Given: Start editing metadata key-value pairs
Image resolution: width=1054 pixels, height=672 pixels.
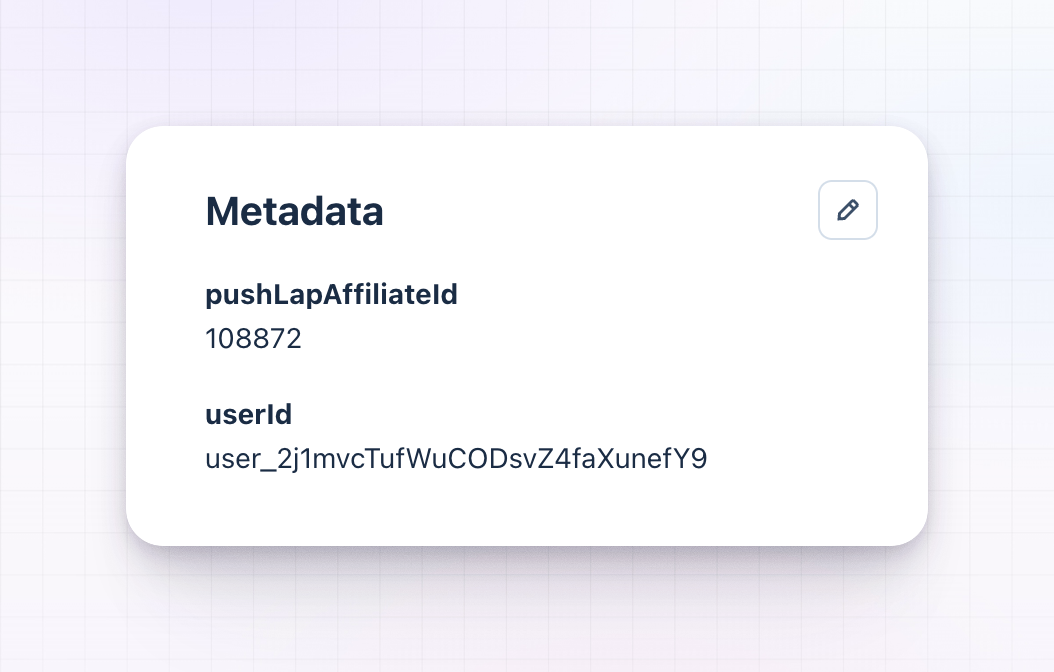Looking at the screenshot, I should coord(848,210).
